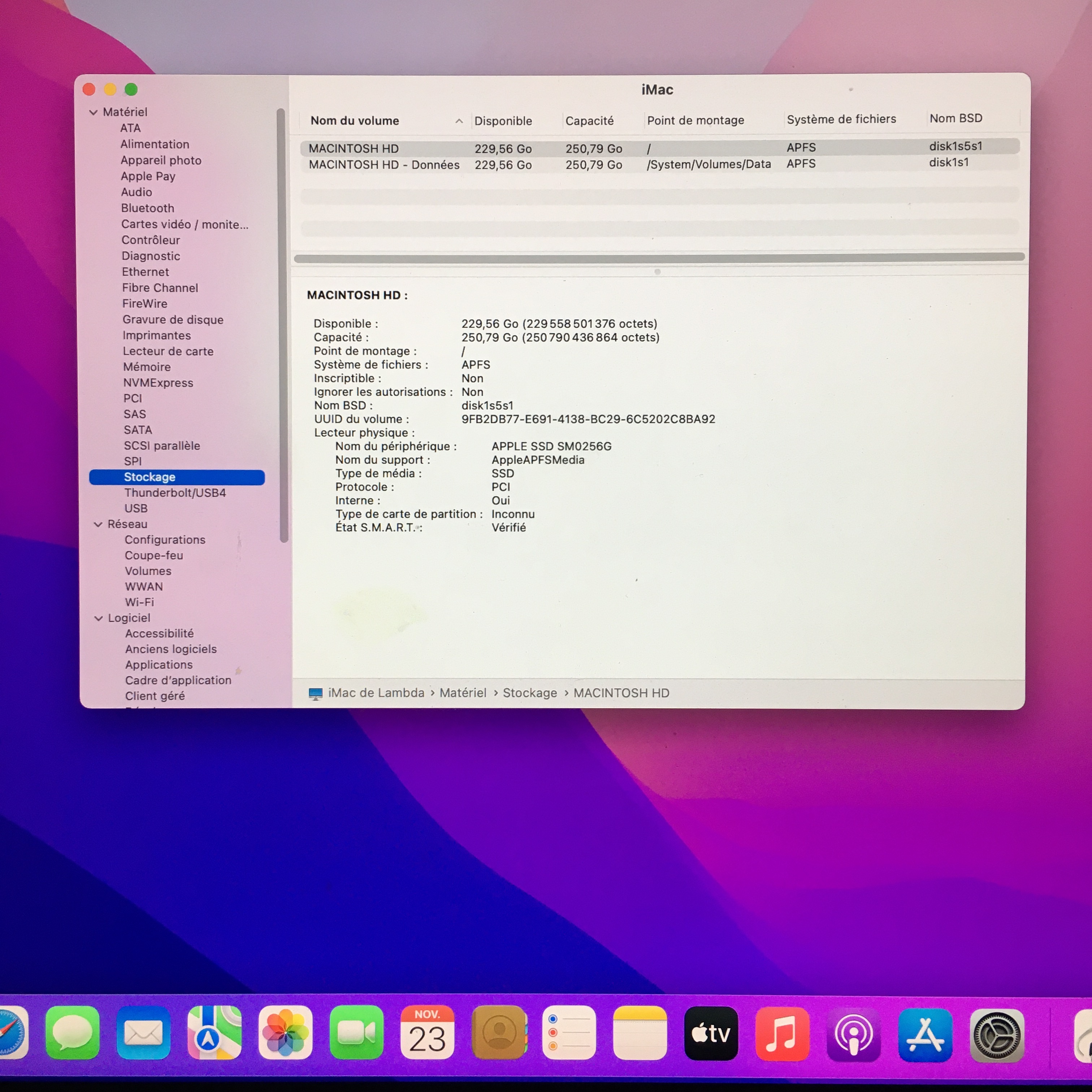Select the highlighted Stockage item
This screenshot has height=1092, width=1092.
click(x=177, y=477)
